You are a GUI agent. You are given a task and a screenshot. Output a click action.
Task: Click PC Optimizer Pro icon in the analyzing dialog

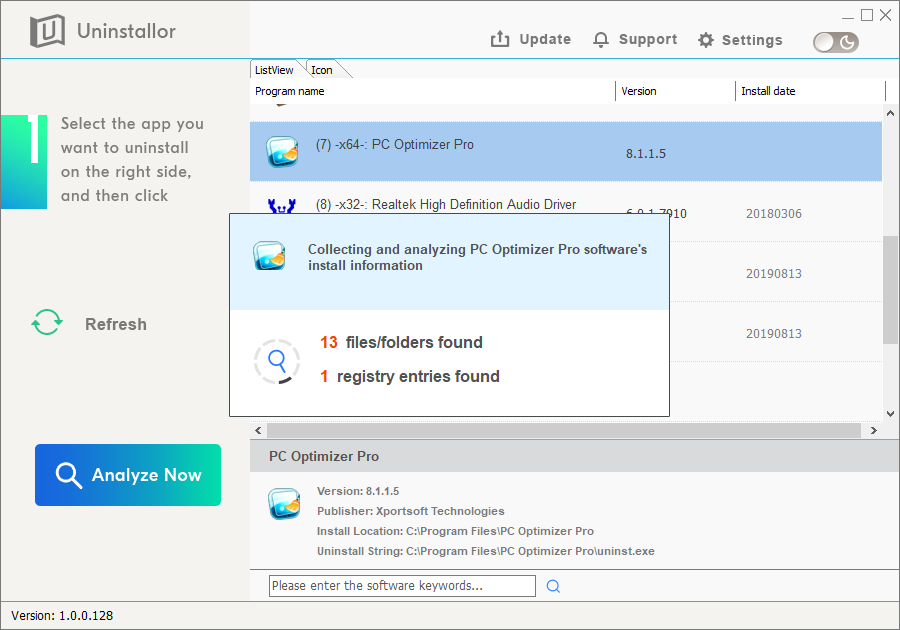[x=269, y=256]
